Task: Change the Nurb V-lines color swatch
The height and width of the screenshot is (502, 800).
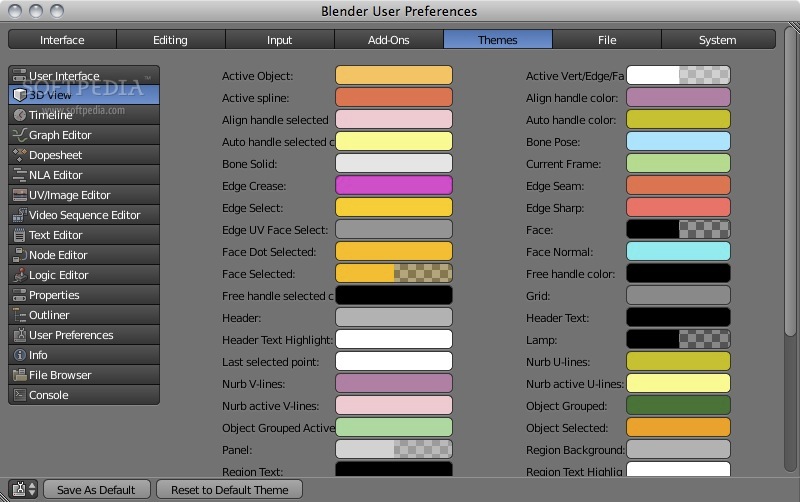Action: click(x=394, y=384)
